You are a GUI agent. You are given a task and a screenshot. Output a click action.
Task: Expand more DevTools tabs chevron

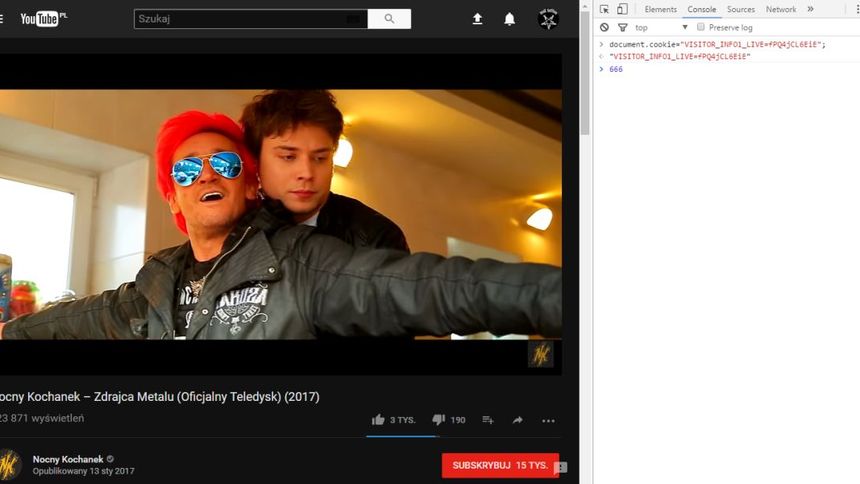[x=810, y=9]
